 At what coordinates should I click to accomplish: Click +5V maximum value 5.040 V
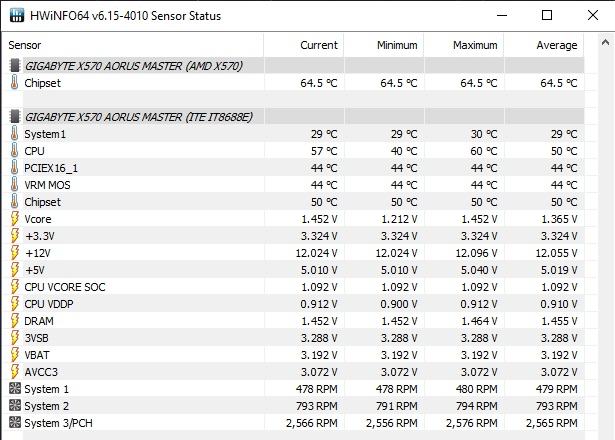click(x=479, y=270)
